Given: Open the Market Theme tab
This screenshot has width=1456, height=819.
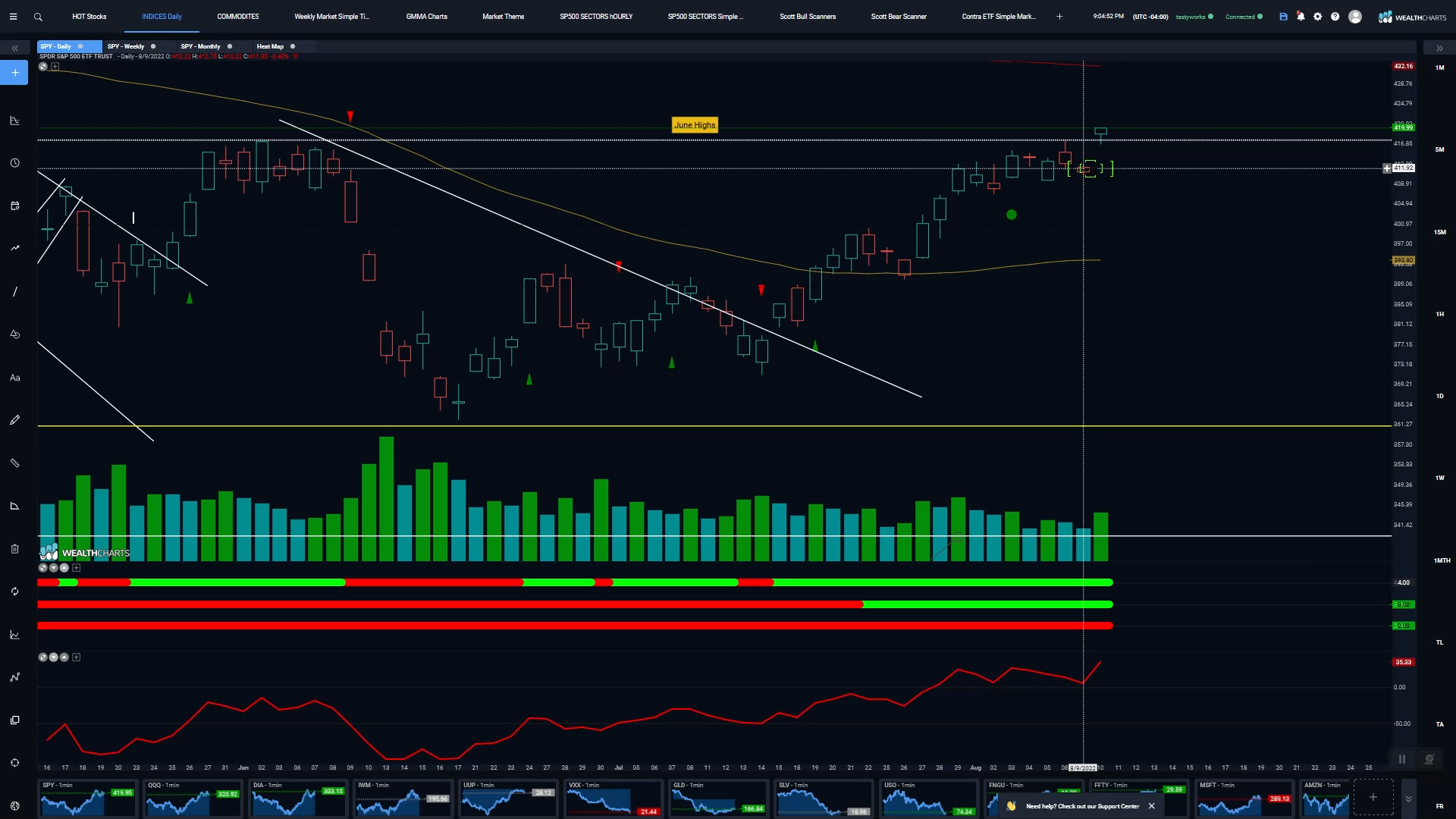Looking at the screenshot, I should pos(504,16).
